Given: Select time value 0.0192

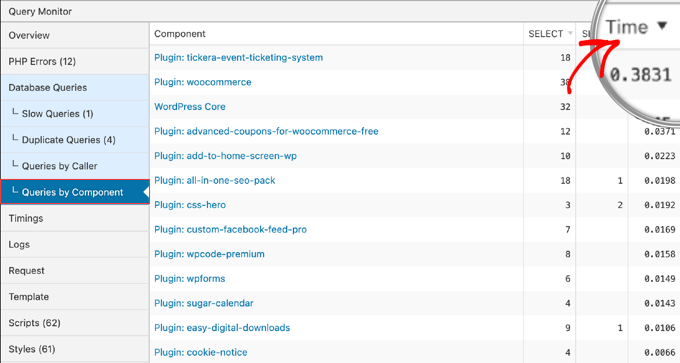Looking at the screenshot, I should 659,205.
